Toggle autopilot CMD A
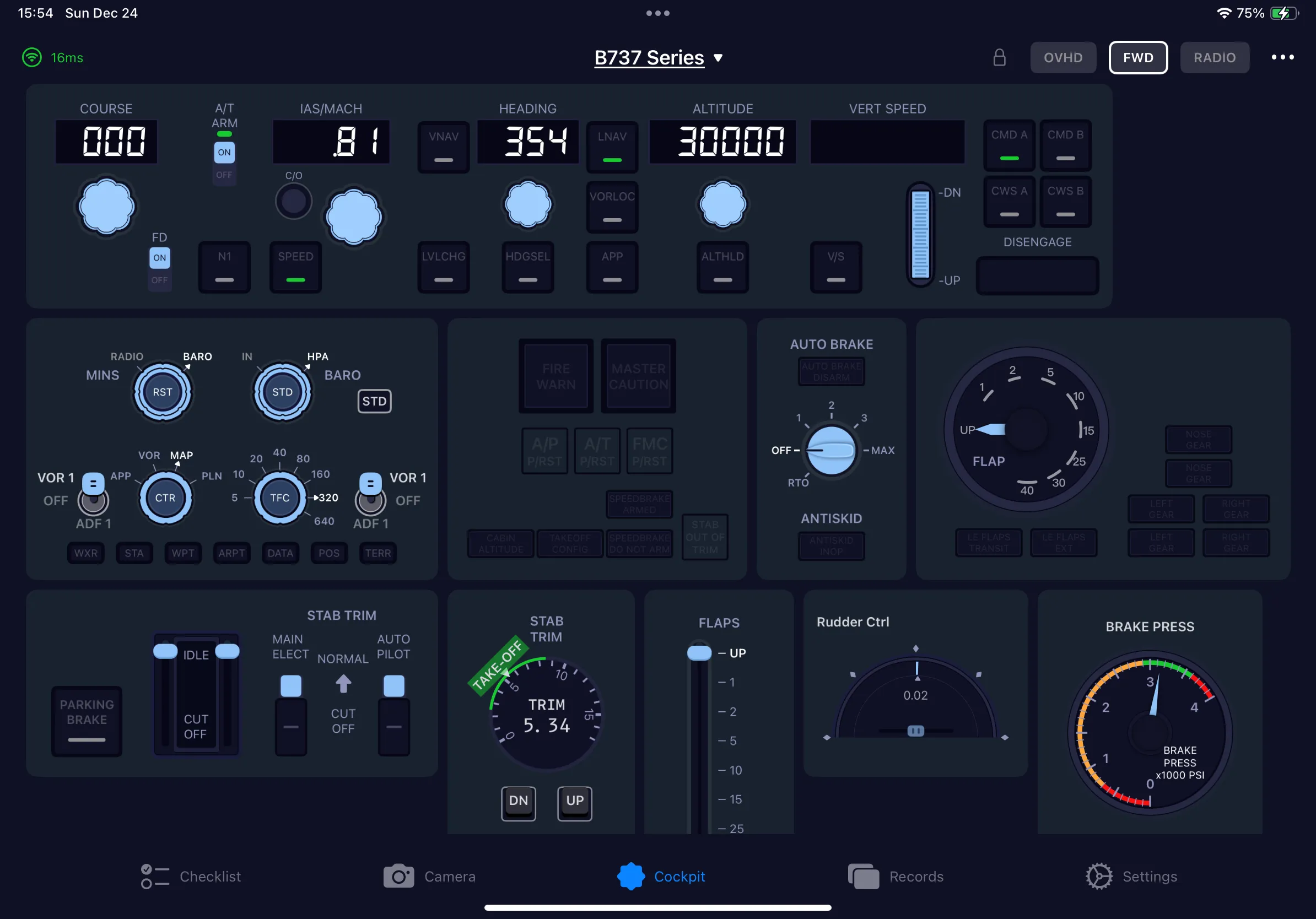Image resolution: width=1316 pixels, height=919 pixels. point(1009,145)
